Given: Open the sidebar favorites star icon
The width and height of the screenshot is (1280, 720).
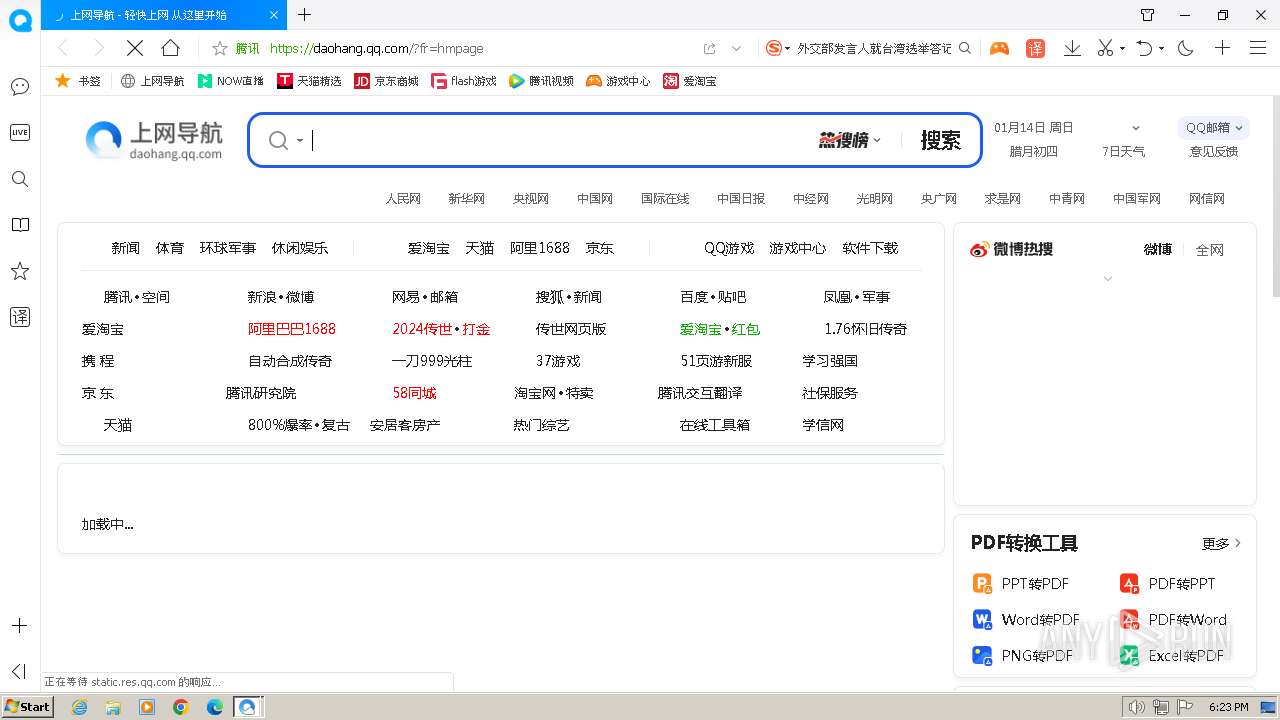Looking at the screenshot, I should point(20,271).
